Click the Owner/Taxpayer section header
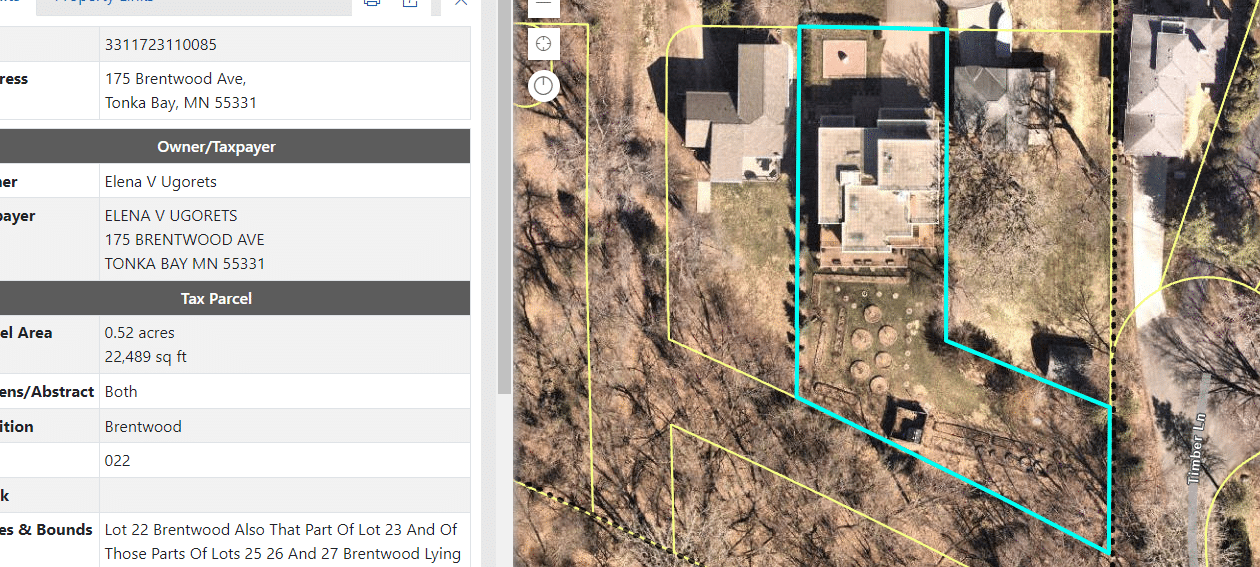The height and width of the screenshot is (567, 1260). [x=235, y=147]
